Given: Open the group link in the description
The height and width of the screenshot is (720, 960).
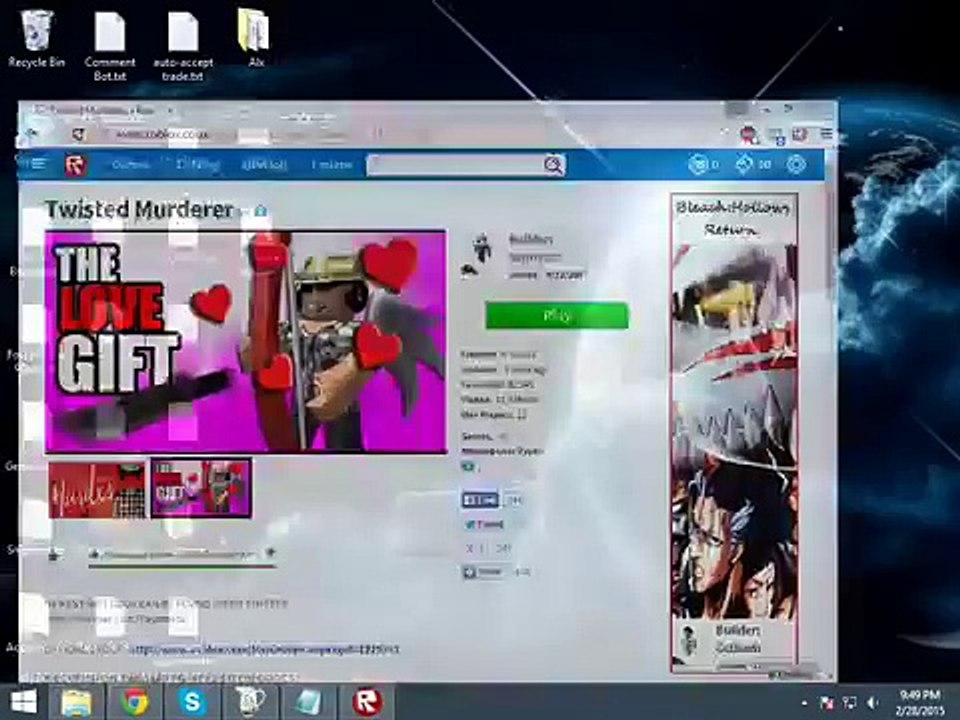Looking at the screenshot, I should pos(264,649).
